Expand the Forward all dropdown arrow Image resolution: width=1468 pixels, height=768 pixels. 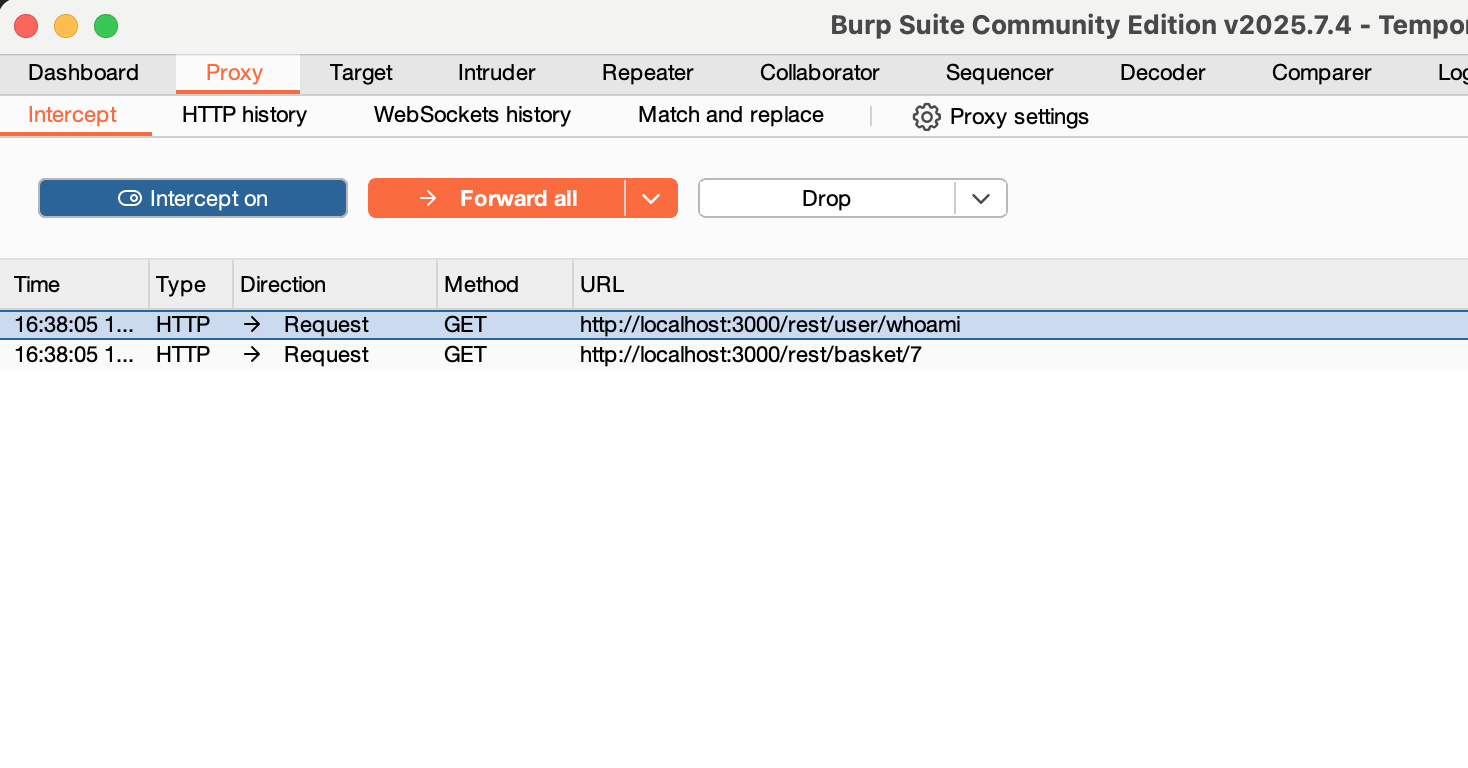pyautogui.click(x=651, y=198)
